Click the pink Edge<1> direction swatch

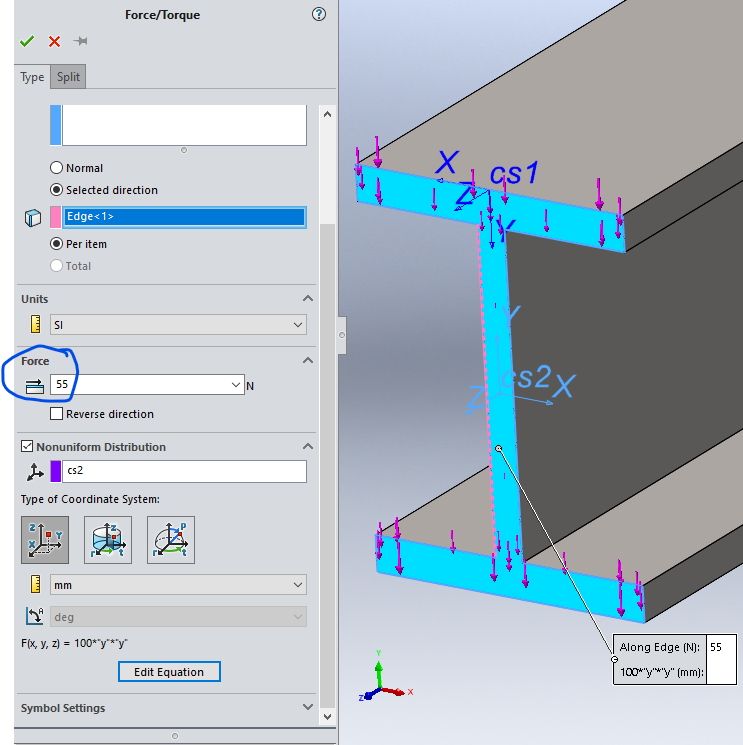(x=56, y=217)
